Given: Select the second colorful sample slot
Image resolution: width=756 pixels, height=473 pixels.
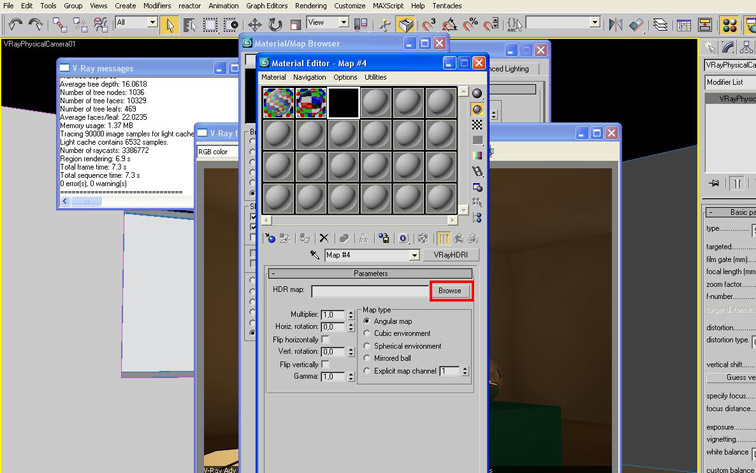Looking at the screenshot, I should tap(311, 103).
